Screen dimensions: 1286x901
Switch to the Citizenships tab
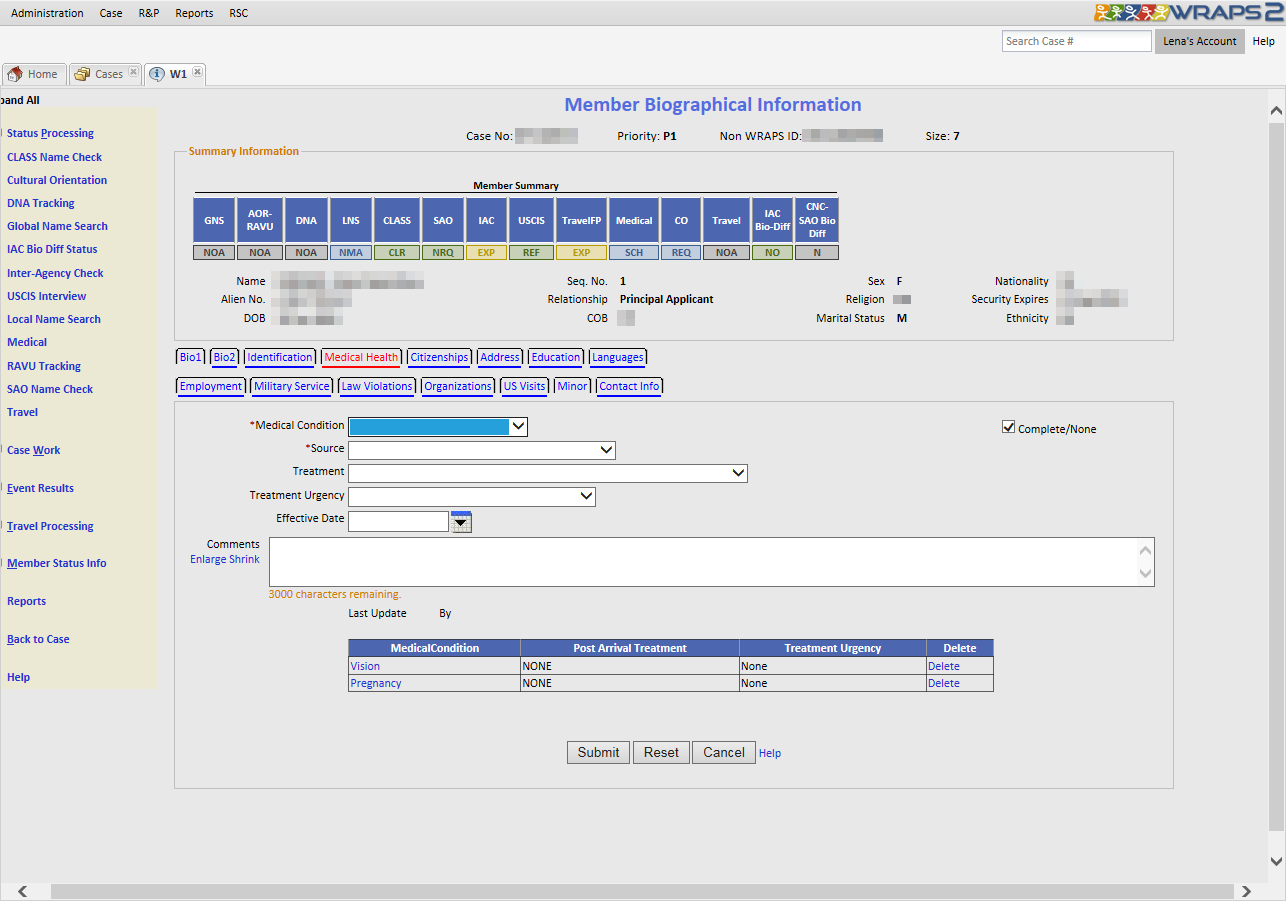point(439,357)
